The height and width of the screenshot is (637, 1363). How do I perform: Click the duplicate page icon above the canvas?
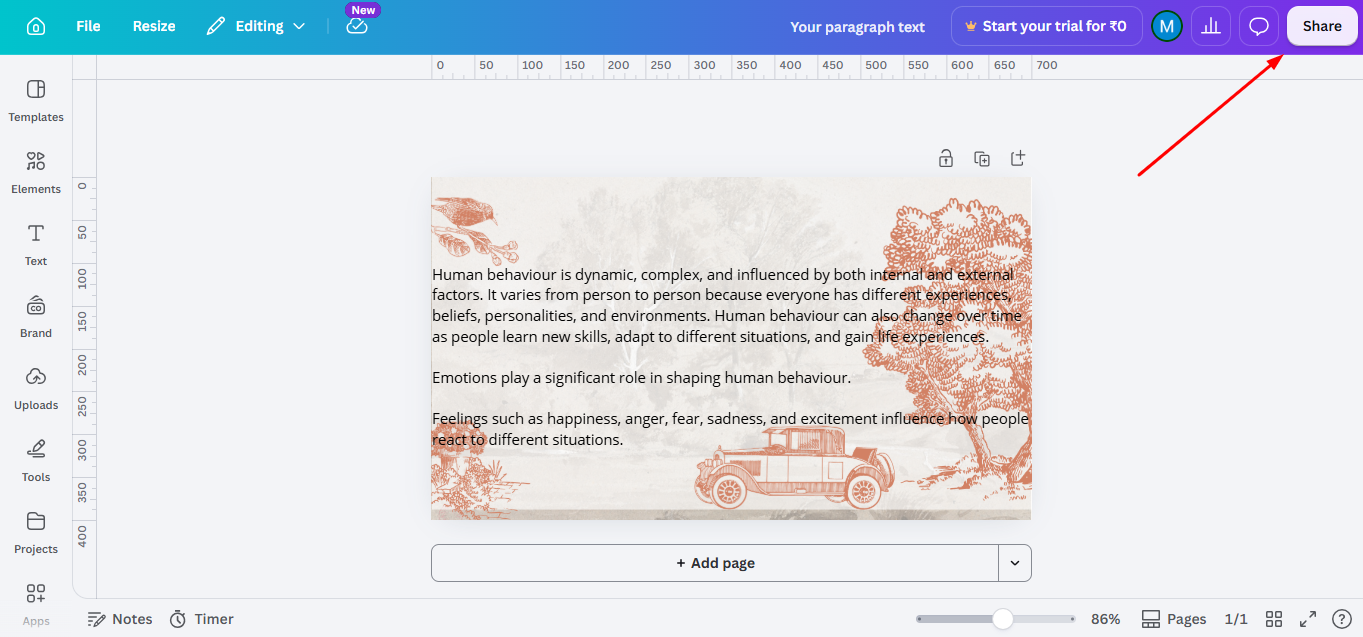click(982, 158)
